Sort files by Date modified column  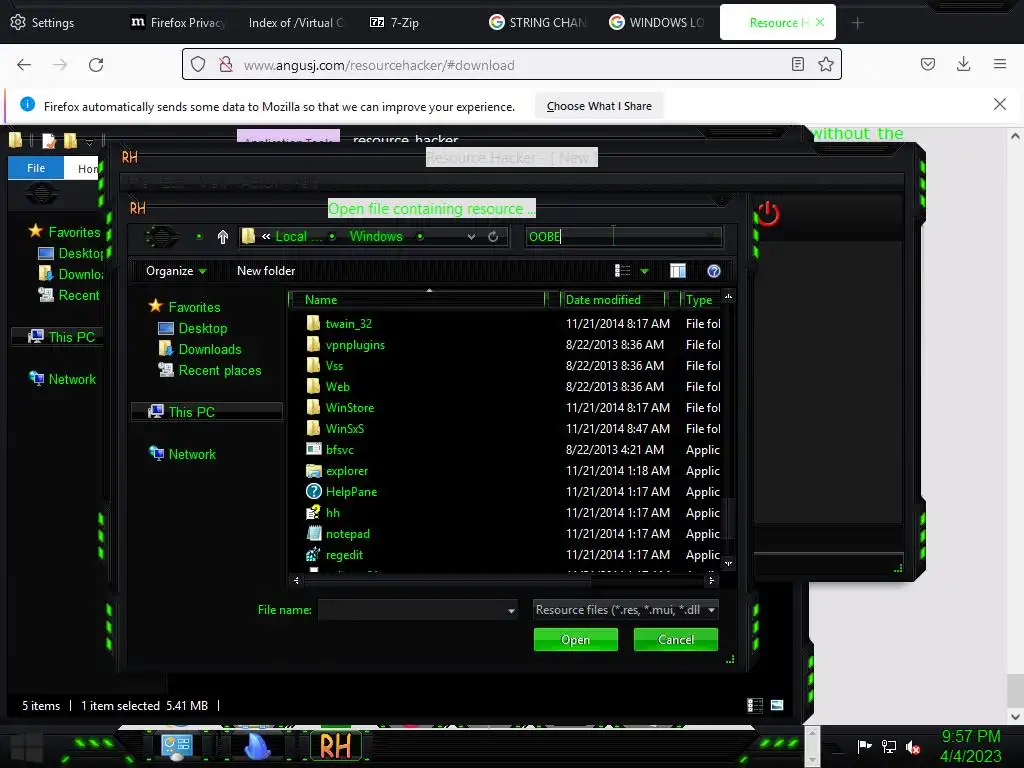pos(613,300)
